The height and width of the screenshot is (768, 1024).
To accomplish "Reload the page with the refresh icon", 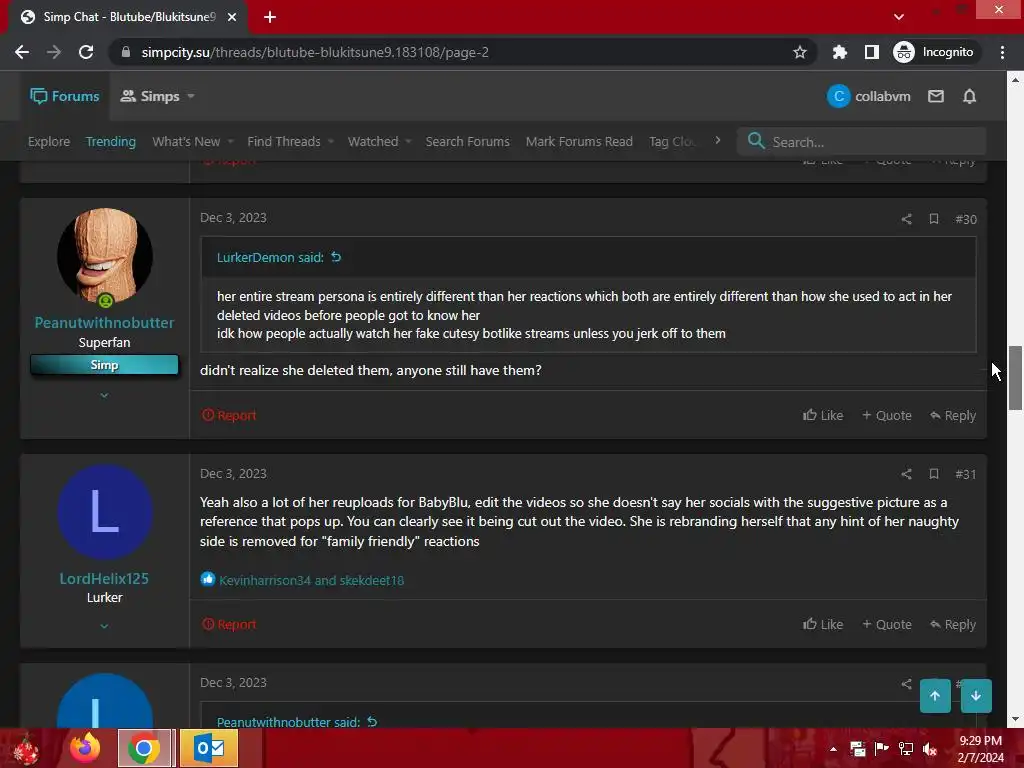I will point(86,52).
